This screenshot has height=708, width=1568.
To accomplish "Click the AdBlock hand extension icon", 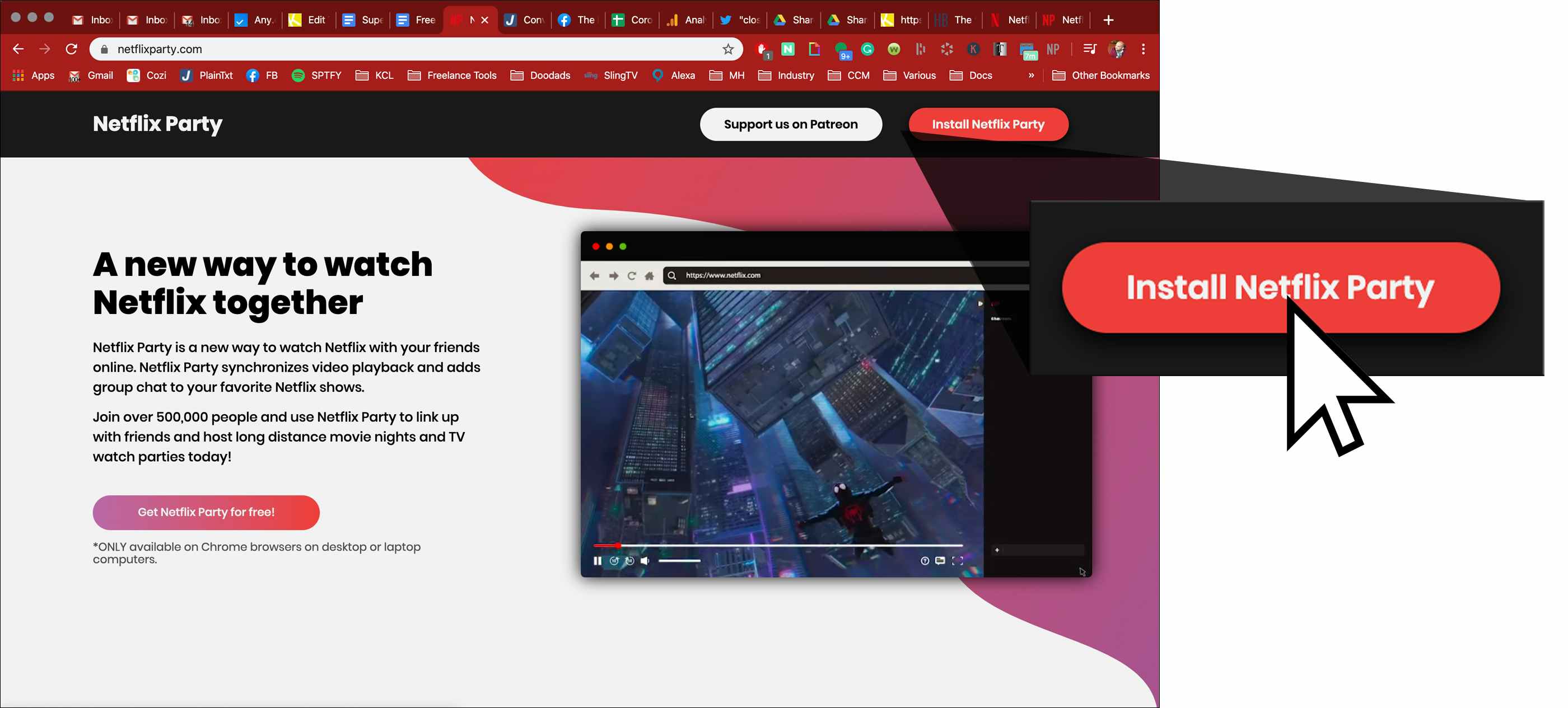I will (x=762, y=49).
